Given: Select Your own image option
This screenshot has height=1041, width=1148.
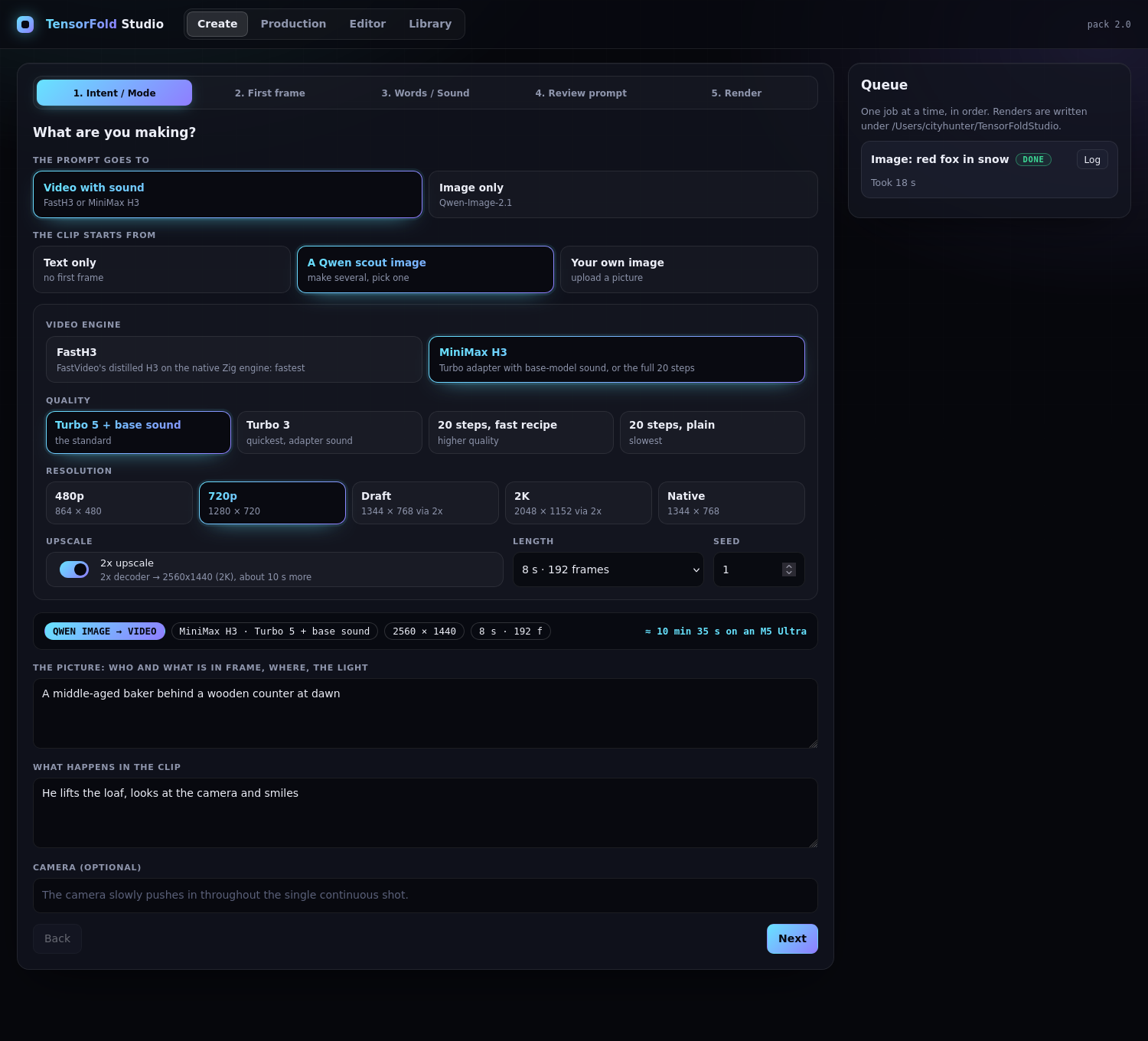Looking at the screenshot, I should point(689,269).
